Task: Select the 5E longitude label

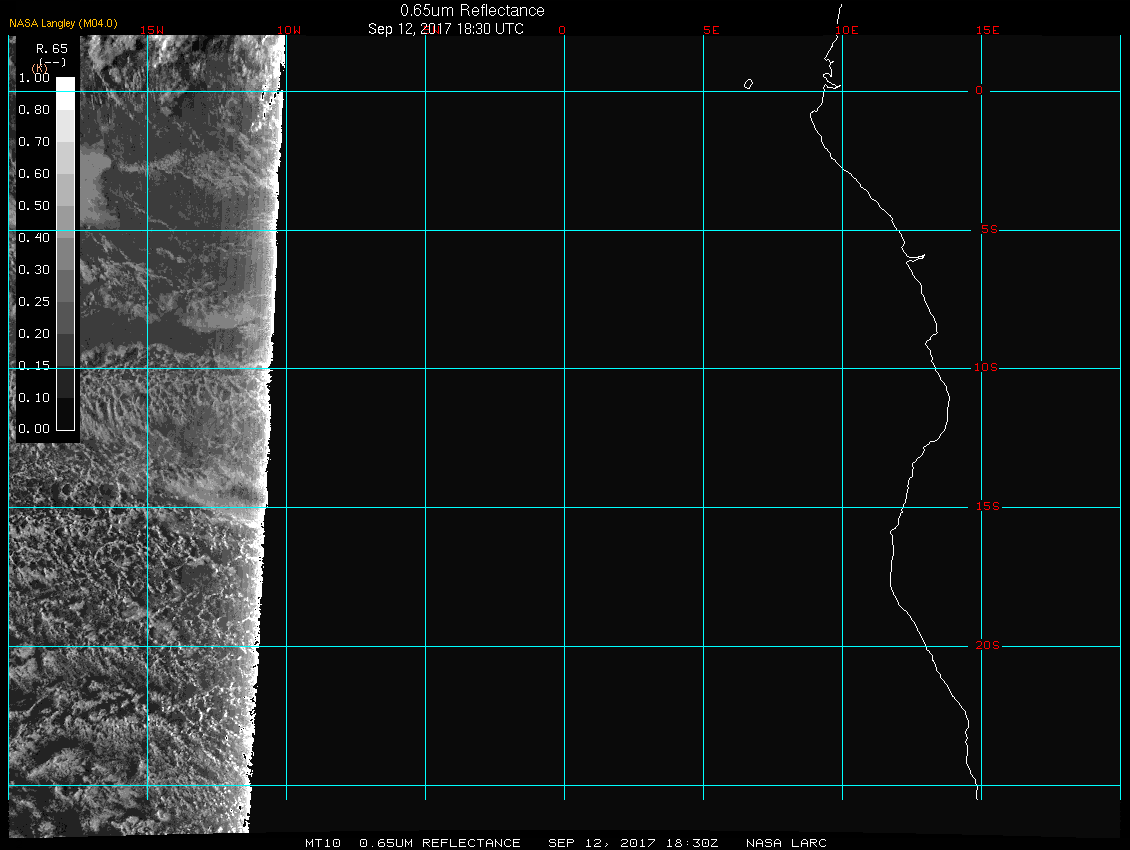Action: pos(711,30)
